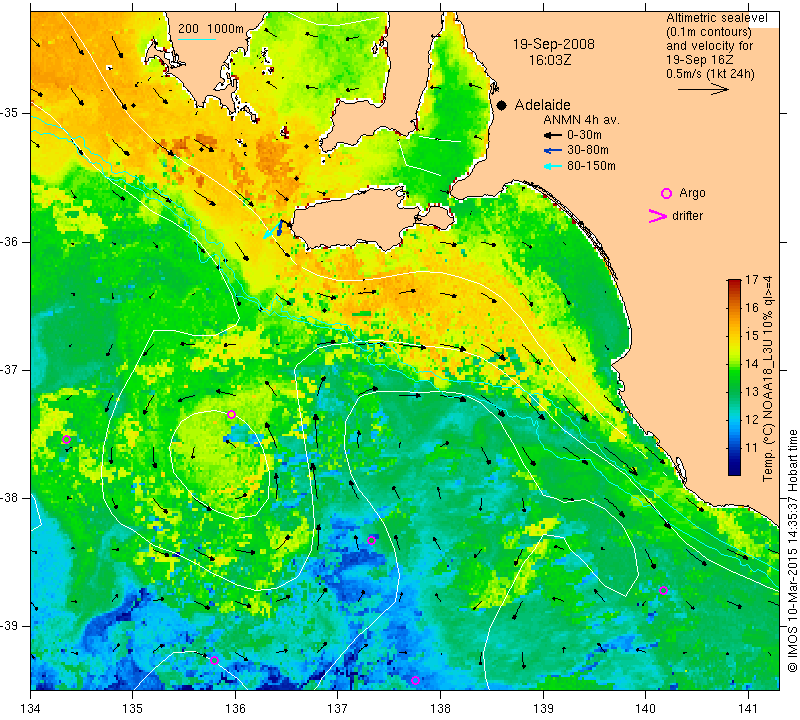The image size is (800, 720).
Task: Click the longitude label 141
Action: [x=748, y=708]
